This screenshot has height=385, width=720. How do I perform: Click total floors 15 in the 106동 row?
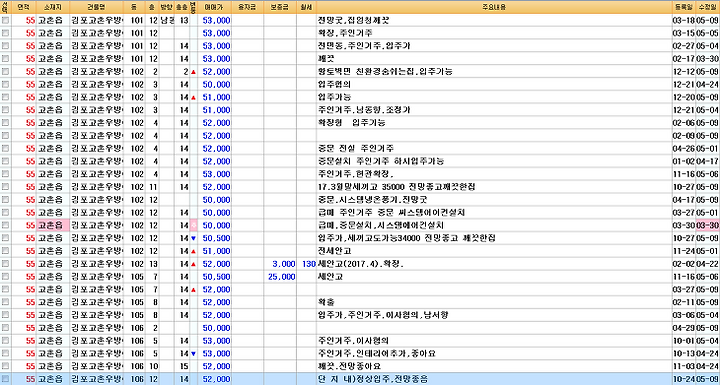click(185, 367)
